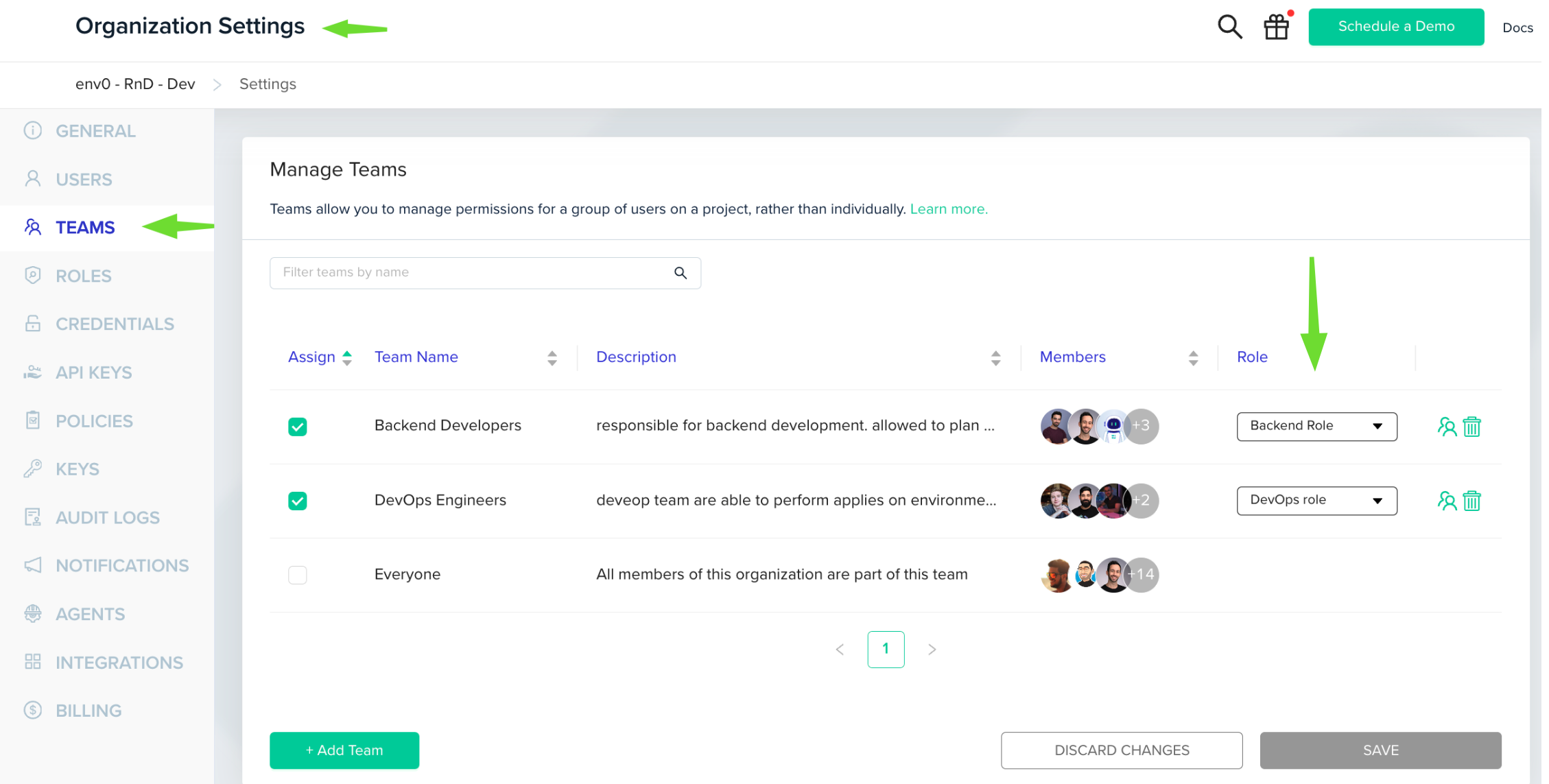Click the Add Team button
Image resolution: width=1549 pixels, height=784 pixels.
344,750
